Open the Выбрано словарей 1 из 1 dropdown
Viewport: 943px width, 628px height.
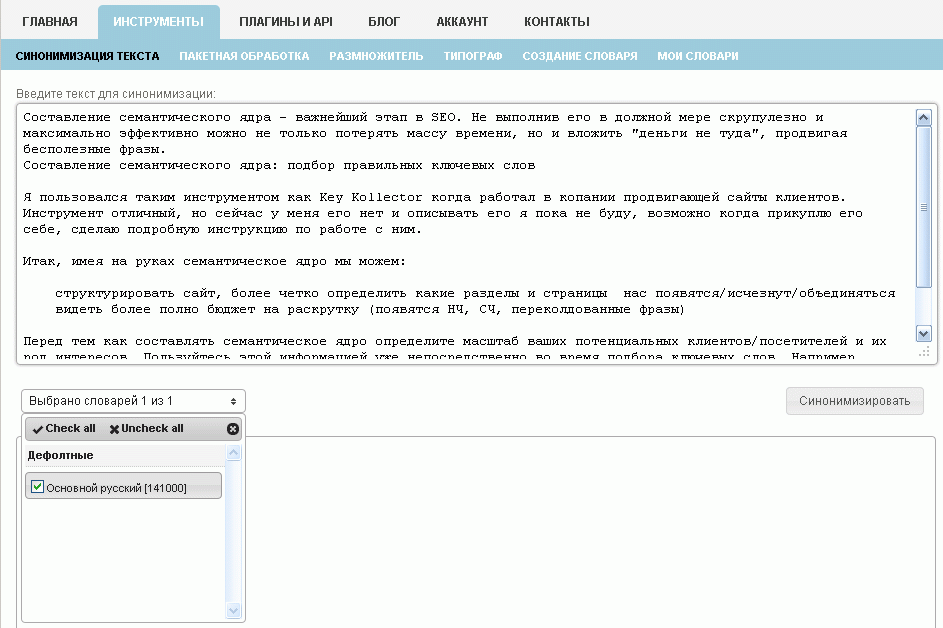coord(133,401)
